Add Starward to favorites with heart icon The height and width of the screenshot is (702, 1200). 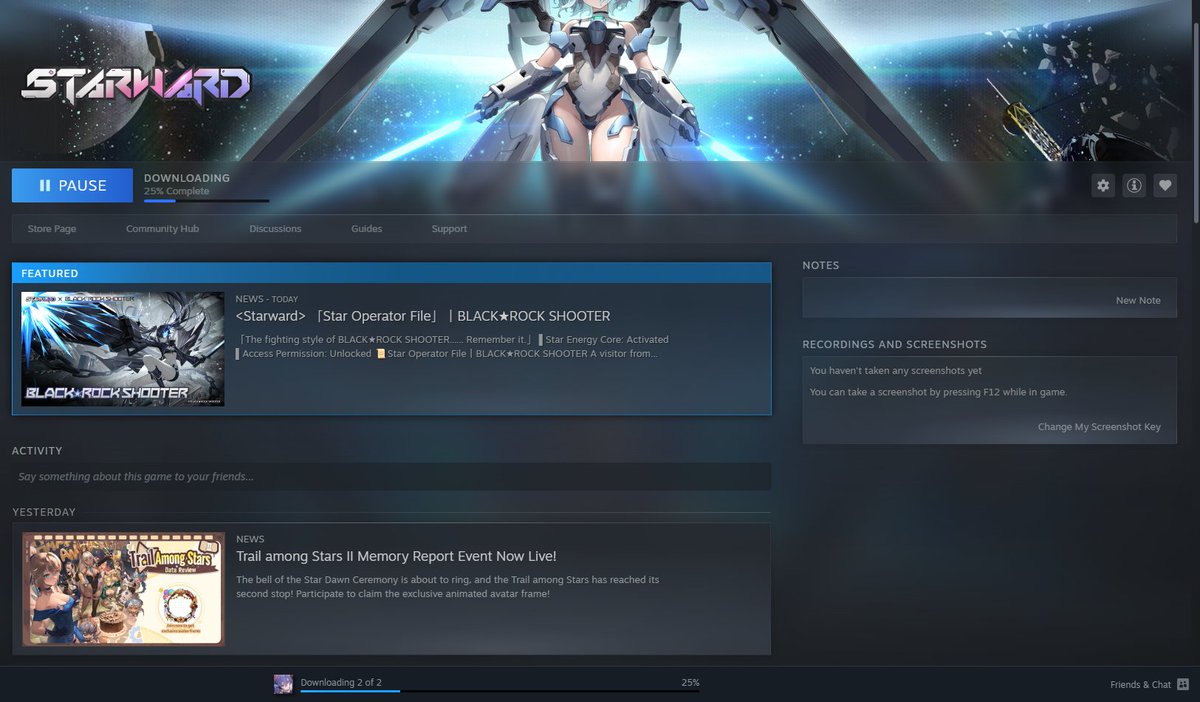(x=1164, y=185)
